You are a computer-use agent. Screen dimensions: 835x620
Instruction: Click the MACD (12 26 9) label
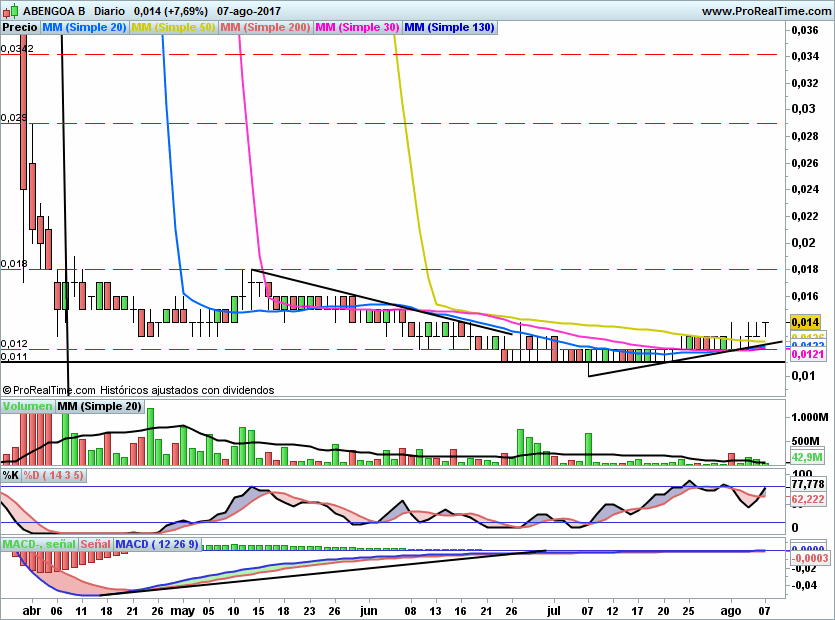click(158, 544)
